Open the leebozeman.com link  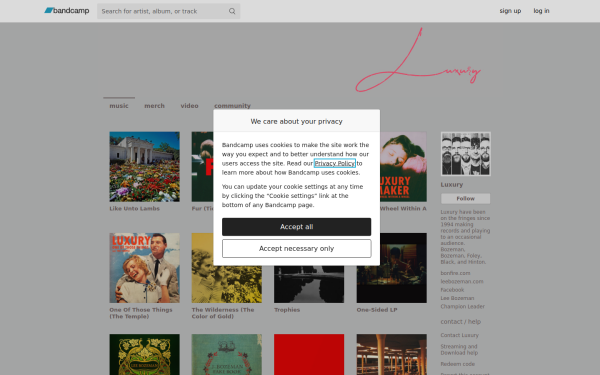click(462, 282)
